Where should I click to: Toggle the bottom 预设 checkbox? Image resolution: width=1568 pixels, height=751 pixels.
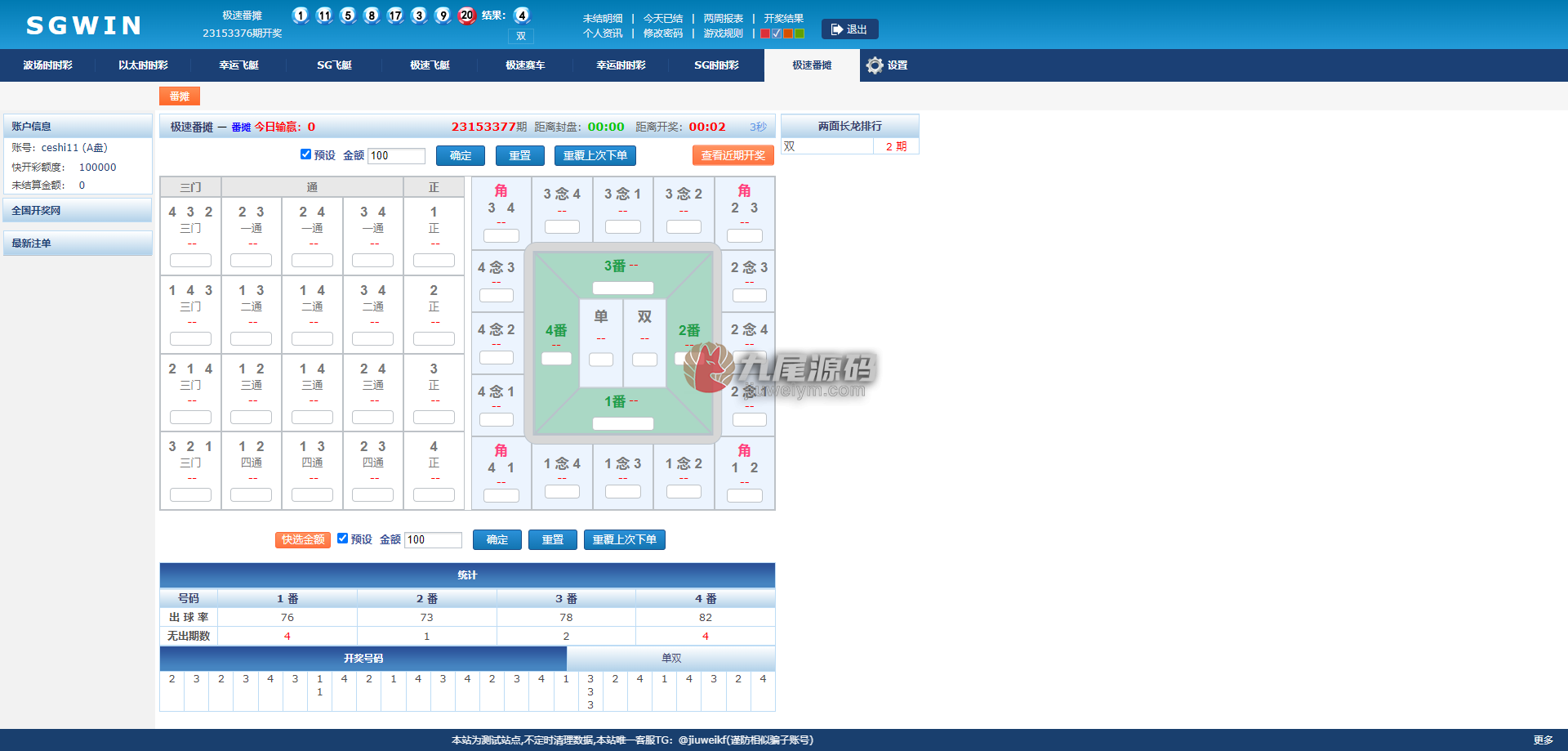[342, 539]
